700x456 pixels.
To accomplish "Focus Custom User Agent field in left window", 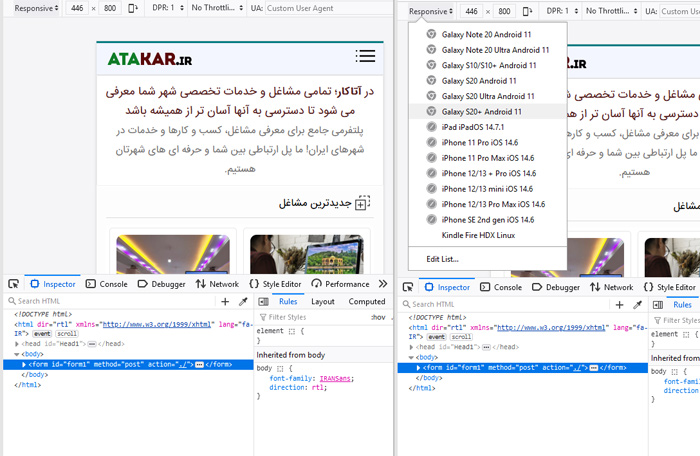I will [328, 8].
